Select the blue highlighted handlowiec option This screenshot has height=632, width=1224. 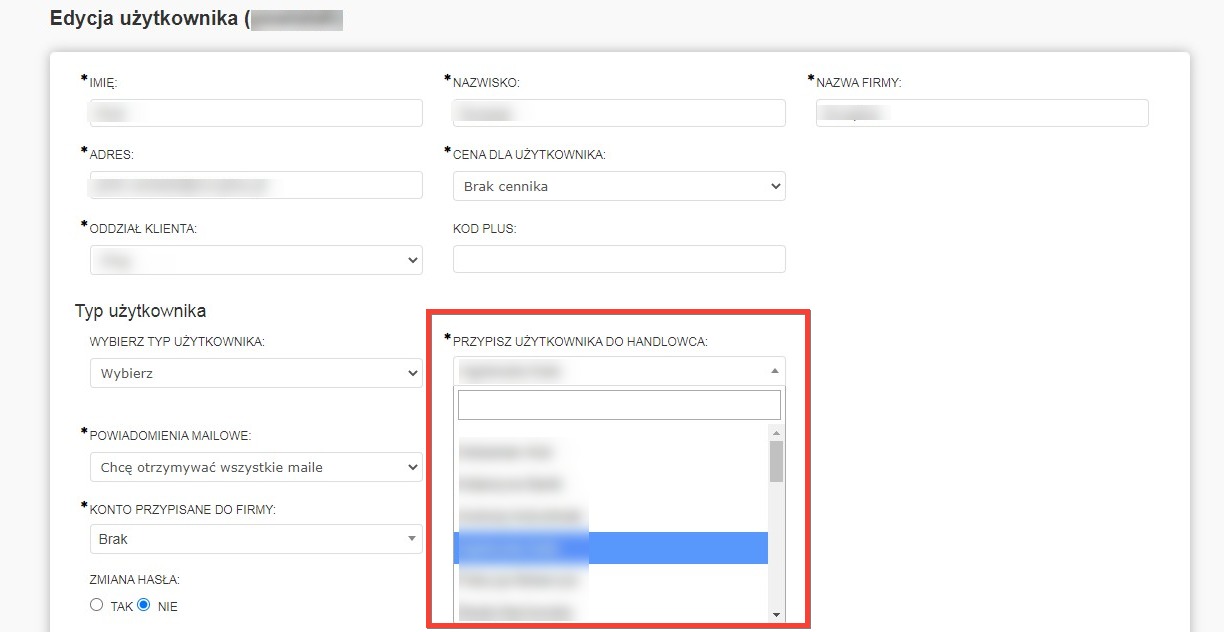610,548
